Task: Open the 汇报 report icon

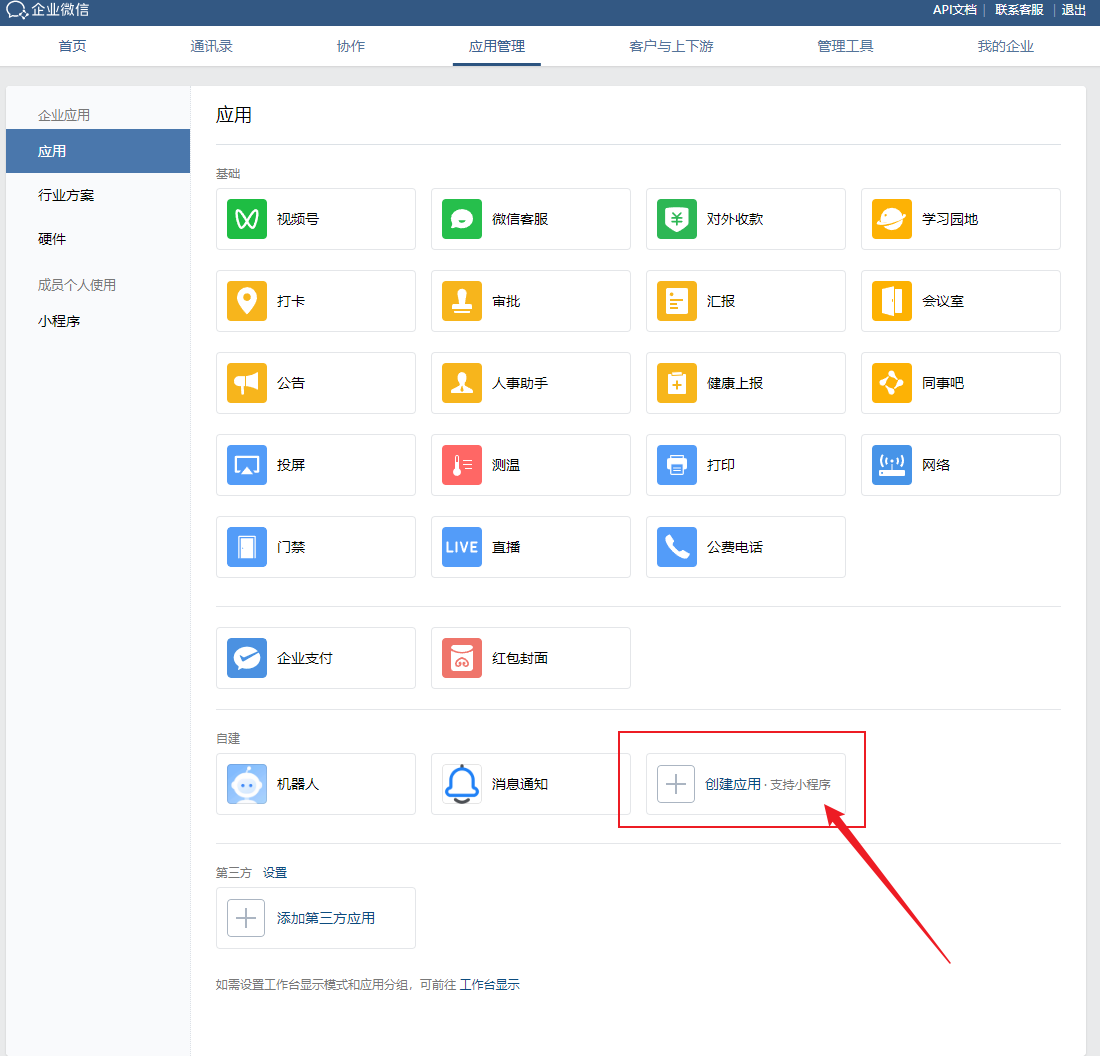Action: [x=676, y=301]
